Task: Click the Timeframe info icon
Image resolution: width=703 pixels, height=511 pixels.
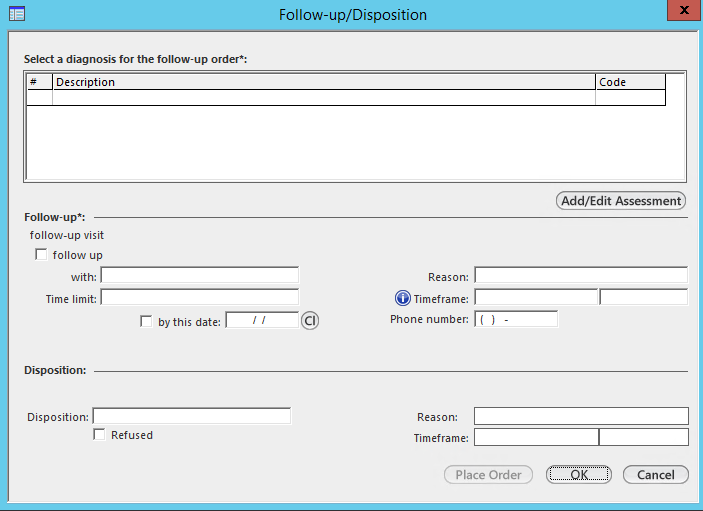Action: [x=403, y=298]
